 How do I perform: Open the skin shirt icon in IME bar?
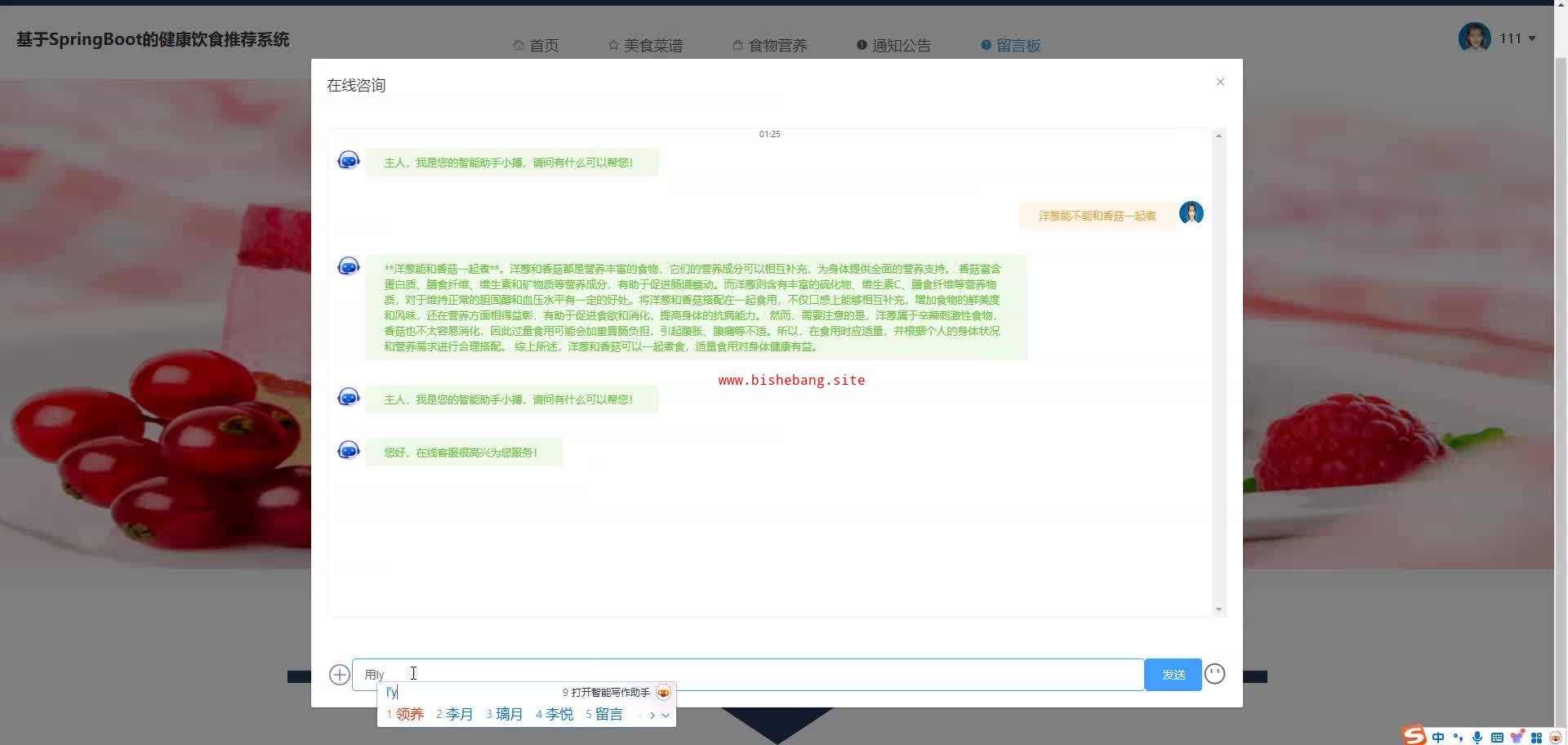[x=1517, y=738]
